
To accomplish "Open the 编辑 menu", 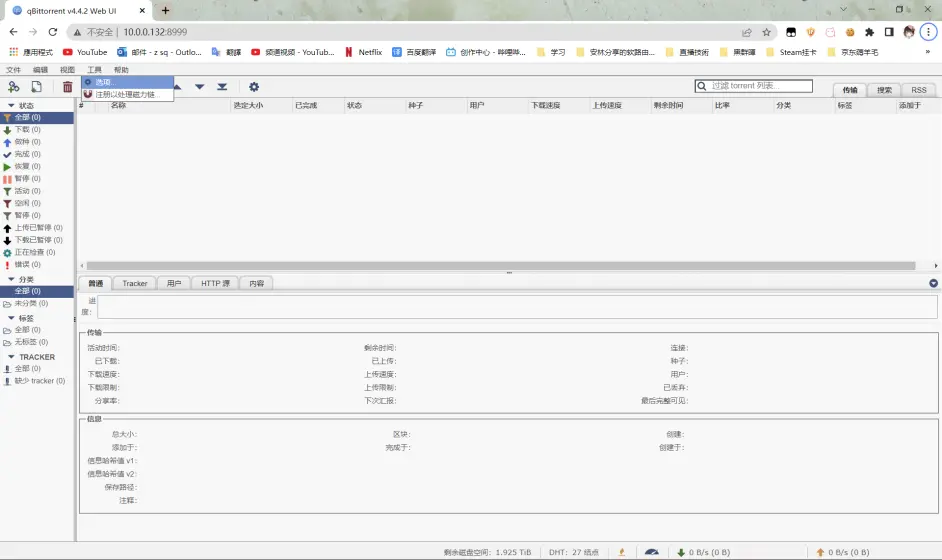I will pos(40,70).
